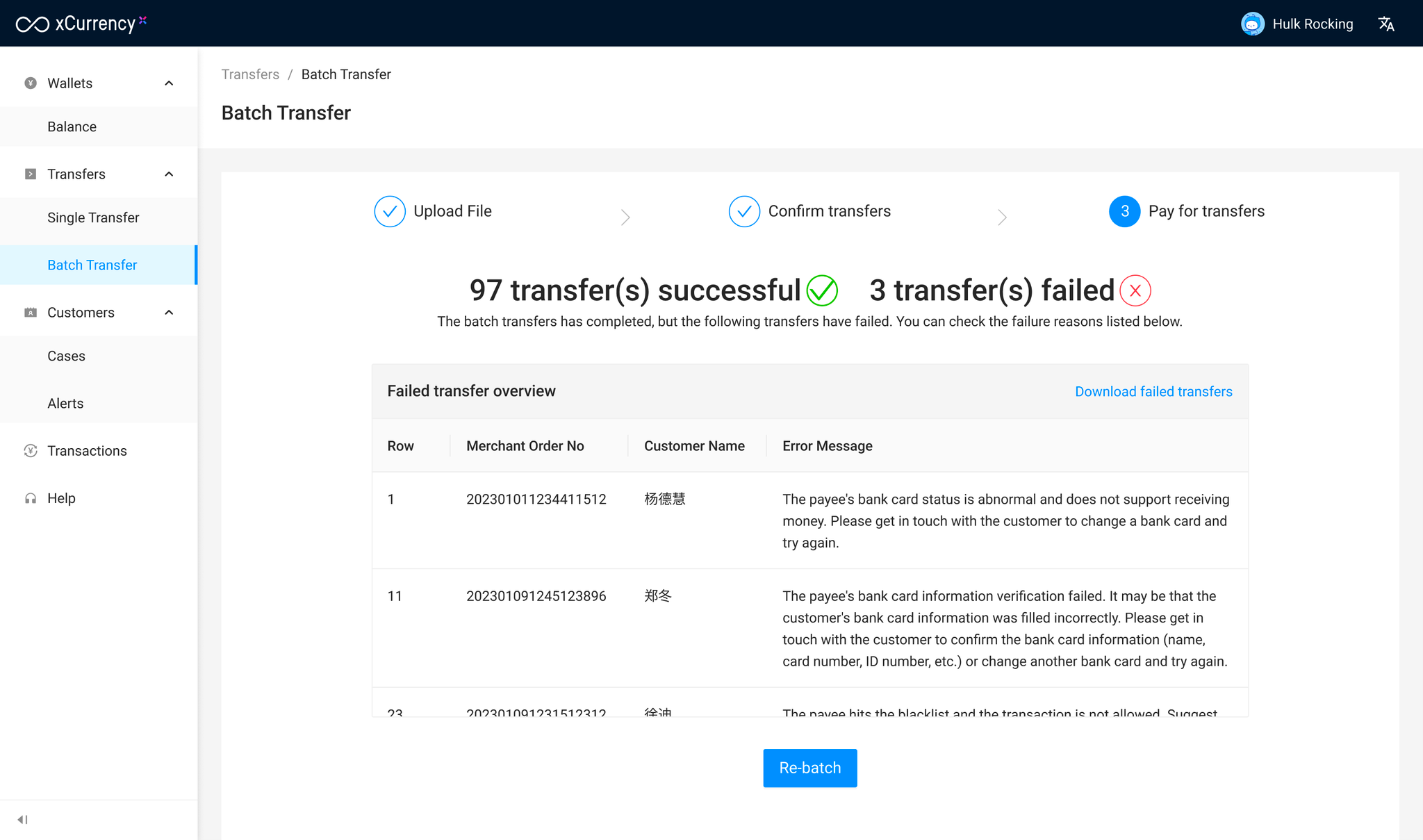This screenshot has width=1423, height=840.
Task: Go to Transfers breadcrumb link
Action: click(x=250, y=74)
